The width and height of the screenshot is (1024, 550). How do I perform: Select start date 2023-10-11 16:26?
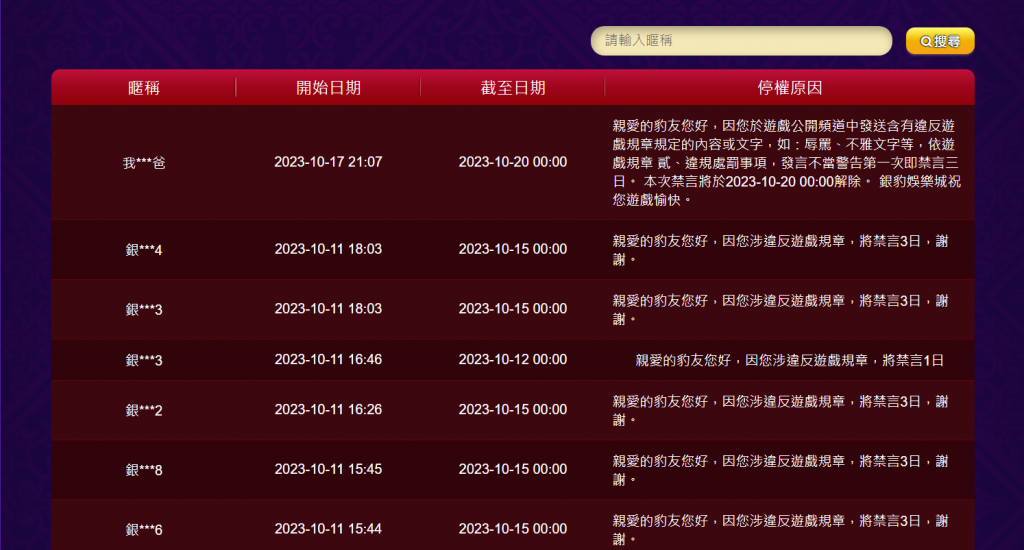pos(328,410)
